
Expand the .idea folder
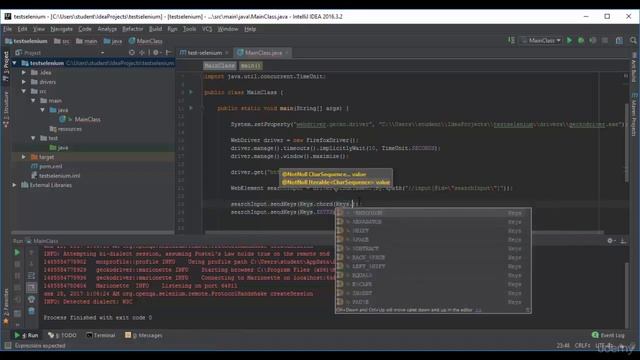tap(24, 72)
